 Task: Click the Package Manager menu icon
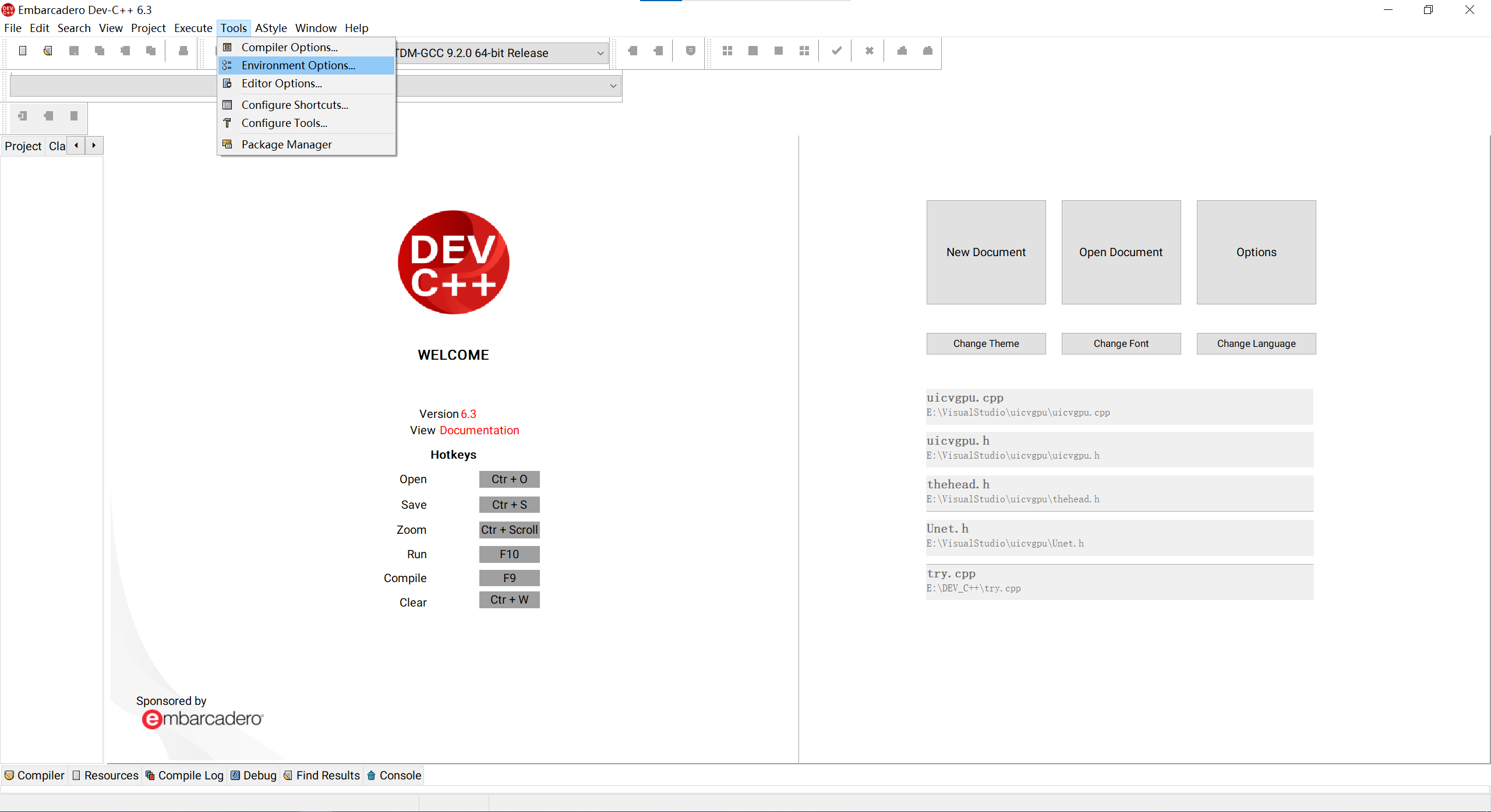227,144
